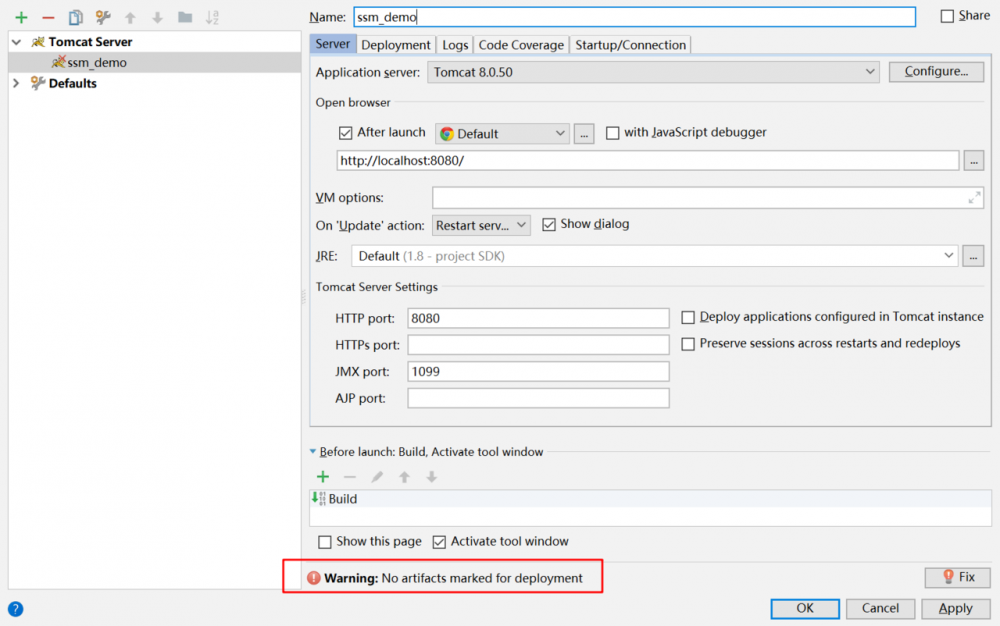Enable Preserve sessions across restarts and redeploys
The height and width of the screenshot is (626, 1000).
click(x=688, y=344)
